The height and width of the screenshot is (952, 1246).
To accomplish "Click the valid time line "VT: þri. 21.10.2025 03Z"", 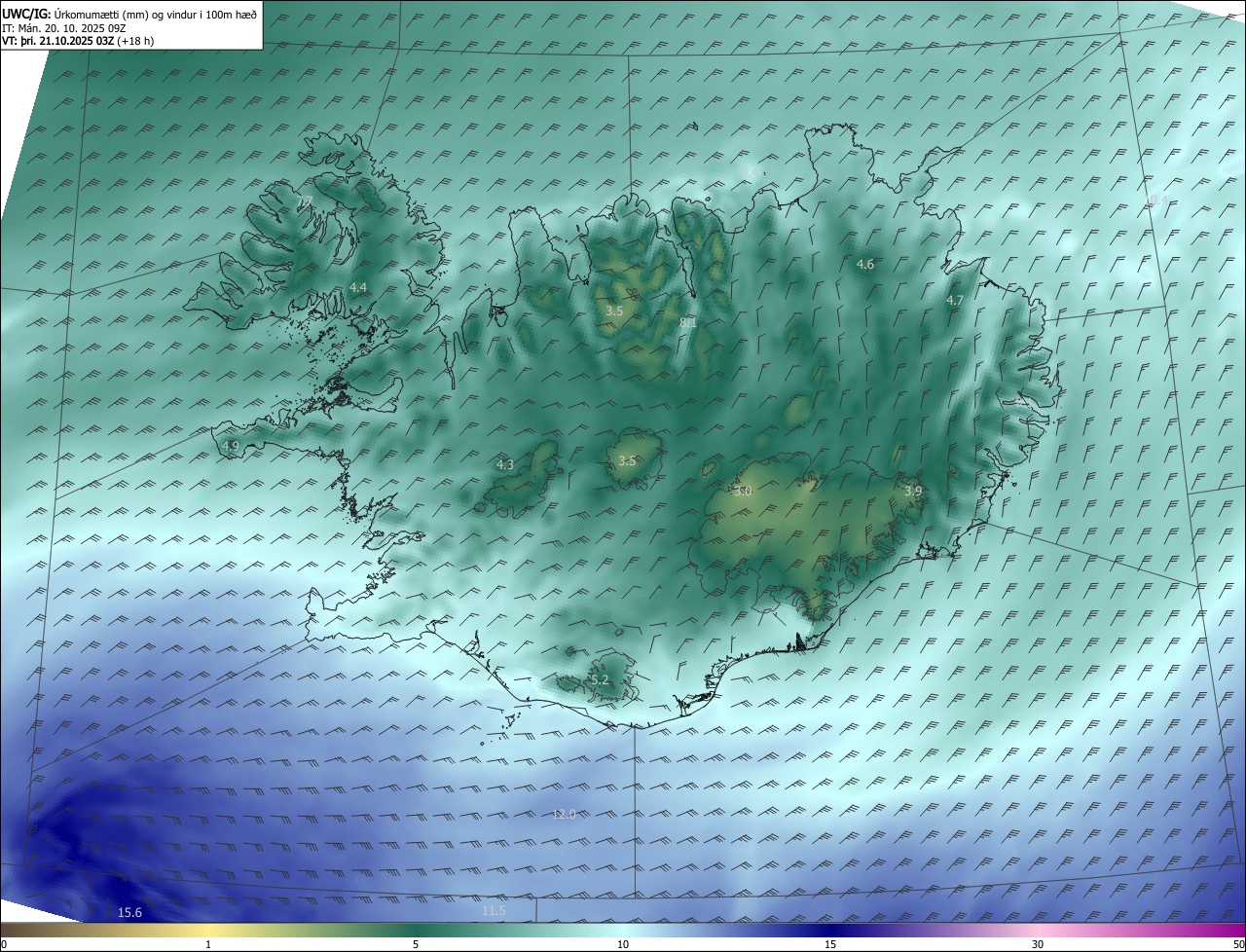I will (x=57, y=41).
